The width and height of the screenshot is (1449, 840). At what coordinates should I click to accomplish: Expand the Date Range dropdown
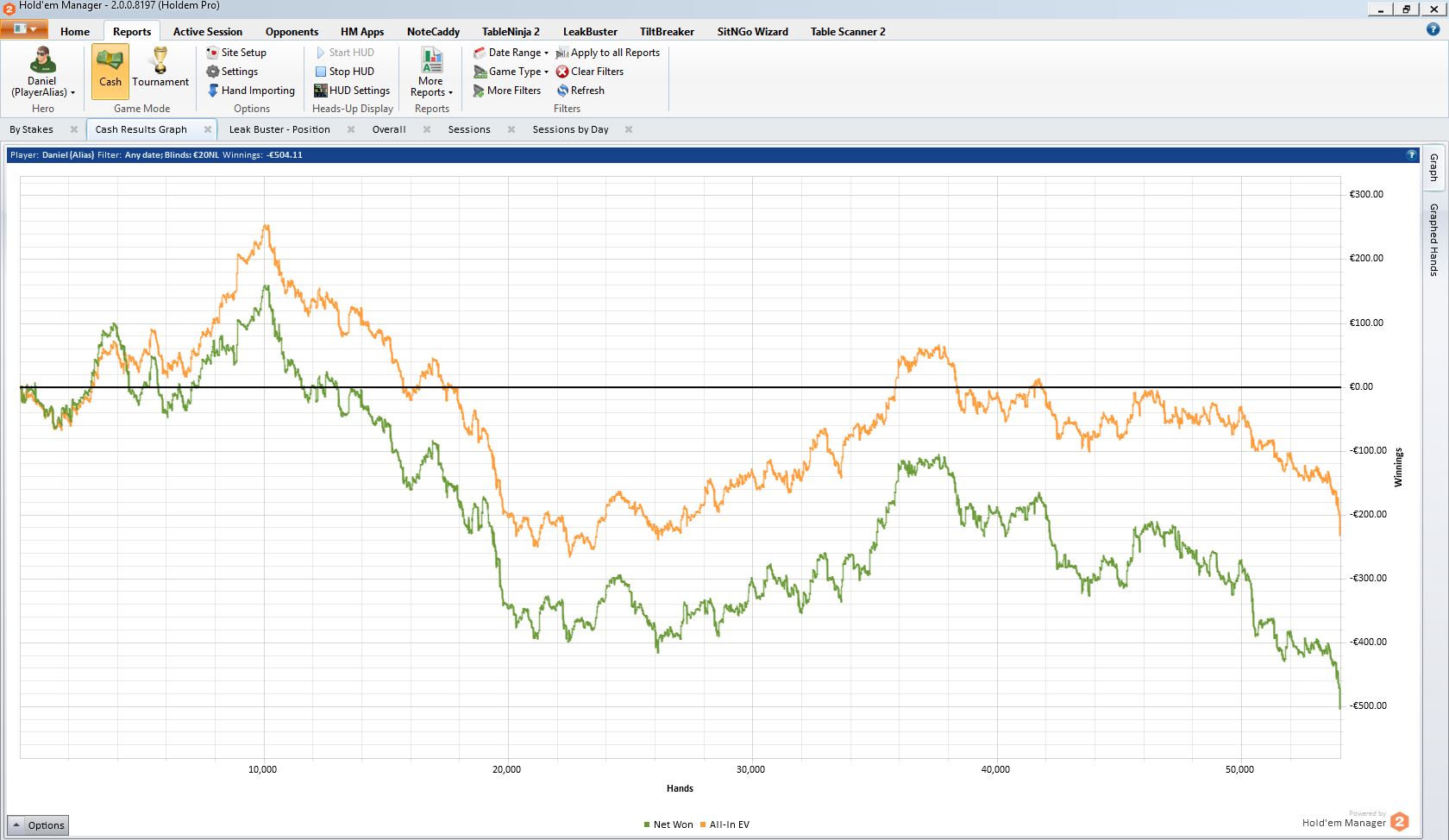(511, 53)
